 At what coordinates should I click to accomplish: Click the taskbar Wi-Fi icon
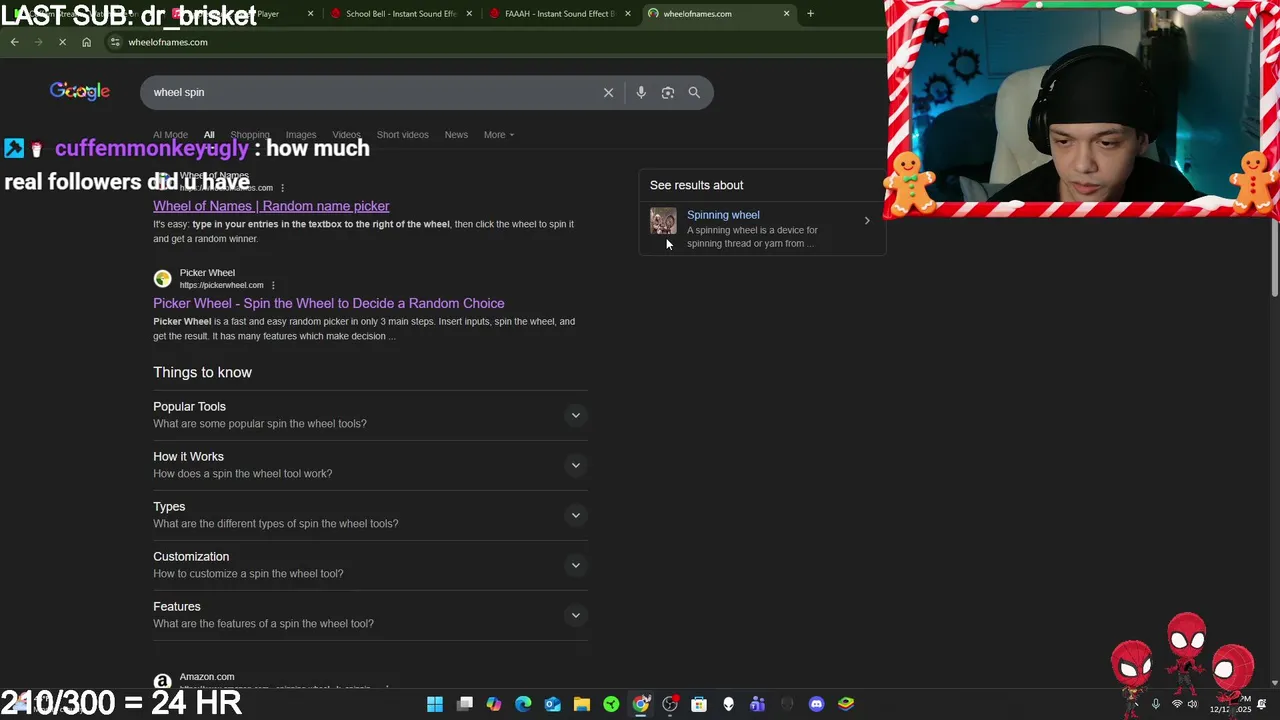pos(1176,704)
